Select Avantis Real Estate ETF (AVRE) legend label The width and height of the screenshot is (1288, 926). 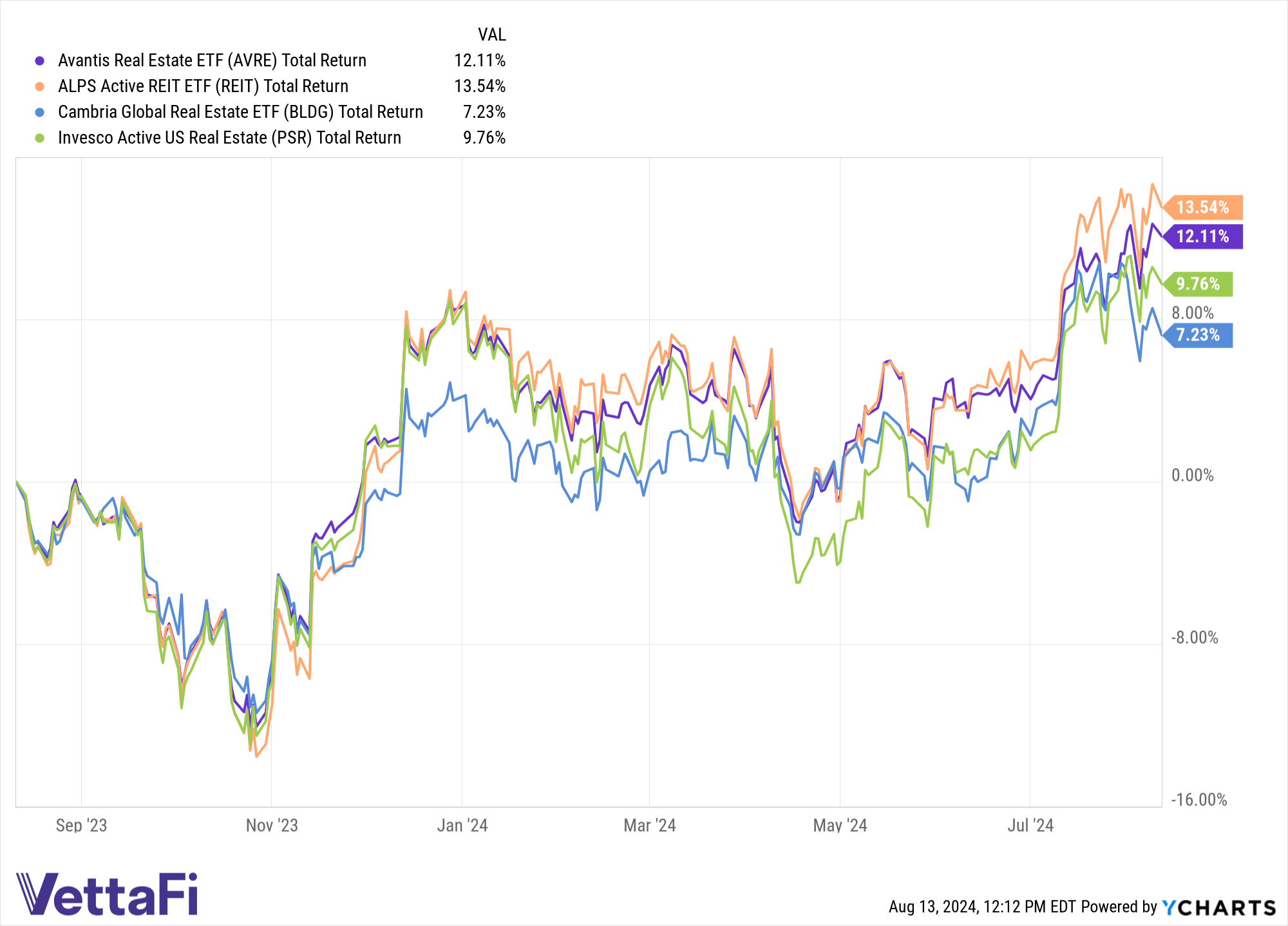212,61
